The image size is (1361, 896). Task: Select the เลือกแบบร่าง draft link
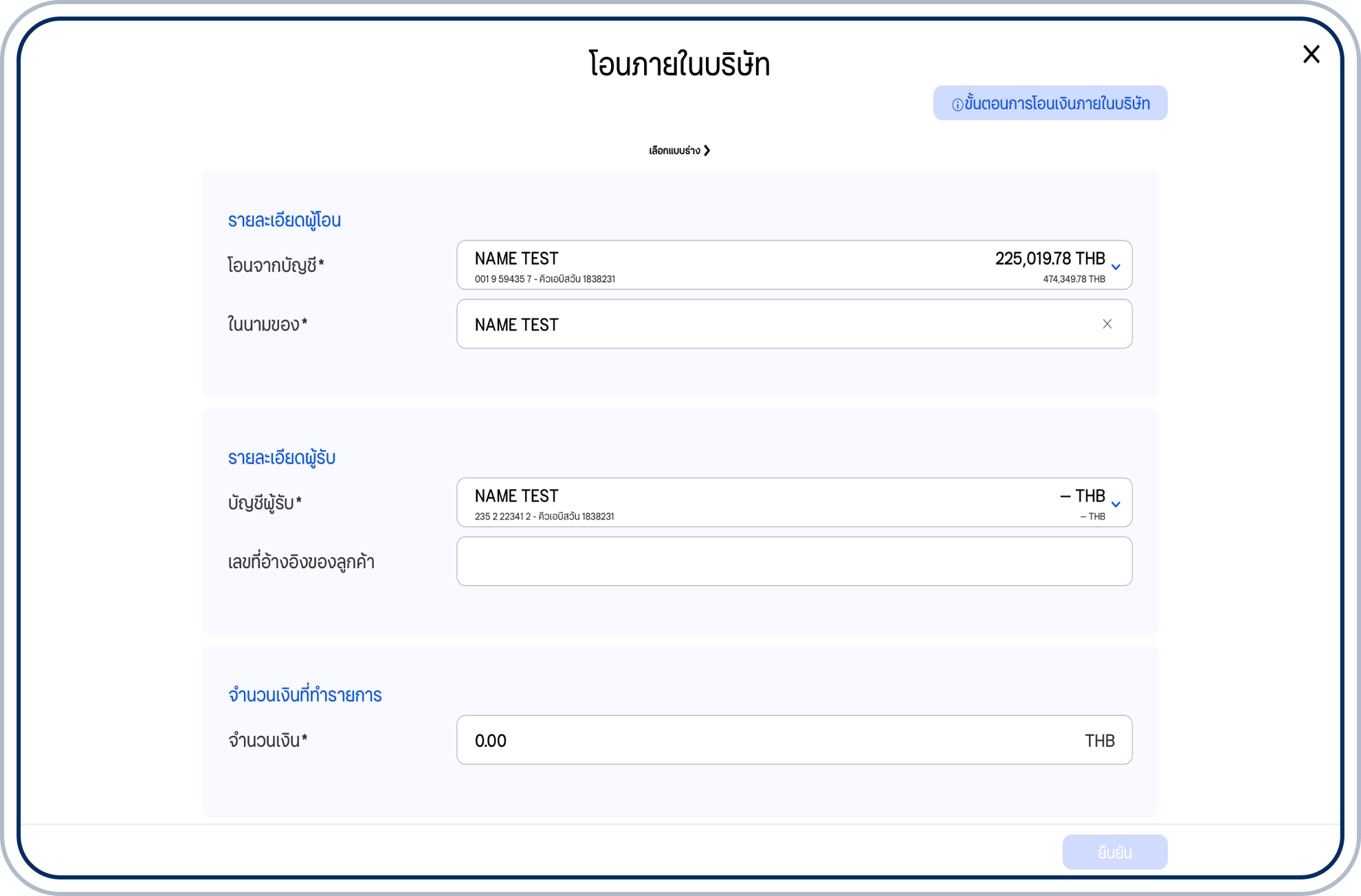tap(674, 150)
